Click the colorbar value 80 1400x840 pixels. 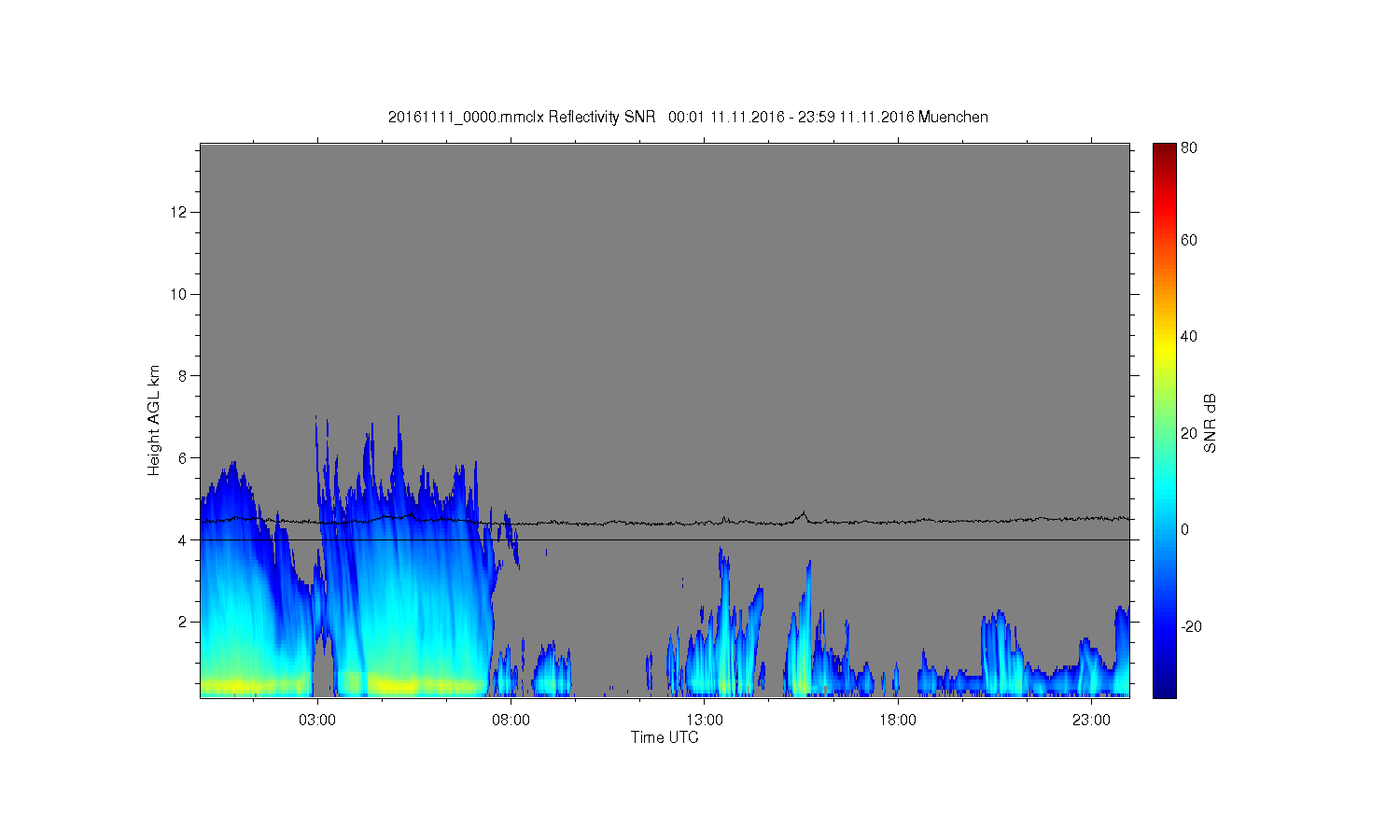(x=1189, y=147)
